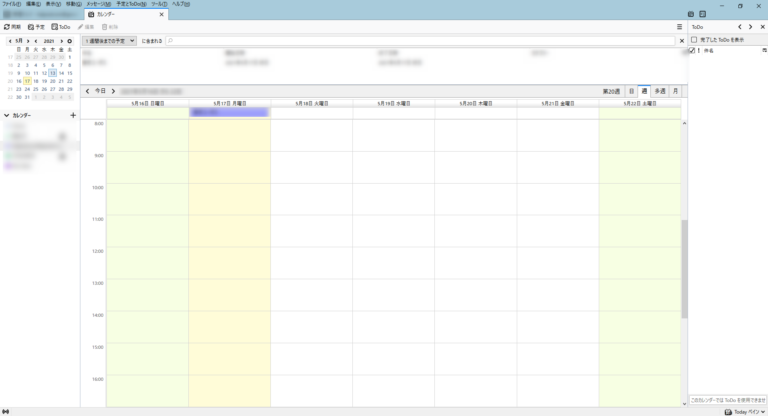Switch to the 多週 (multiweek) view tab
768x416 pixels.
[660, 91]
